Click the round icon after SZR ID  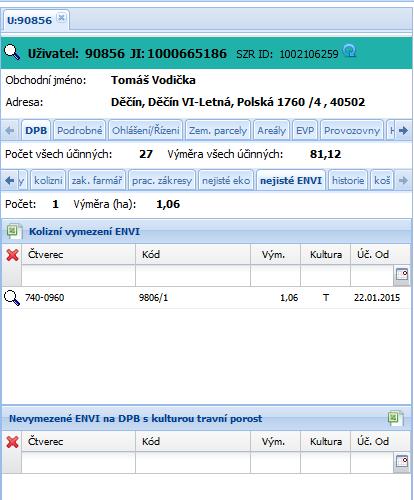[x=350, y=51]
